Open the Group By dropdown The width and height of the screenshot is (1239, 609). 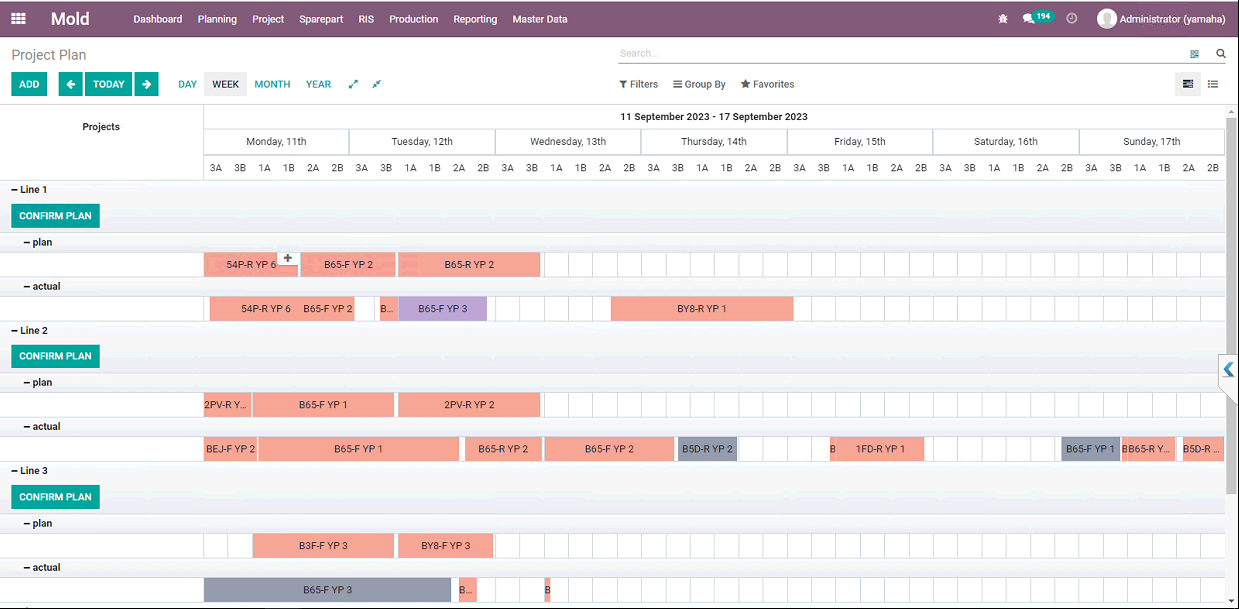click(x=699, y=84)
